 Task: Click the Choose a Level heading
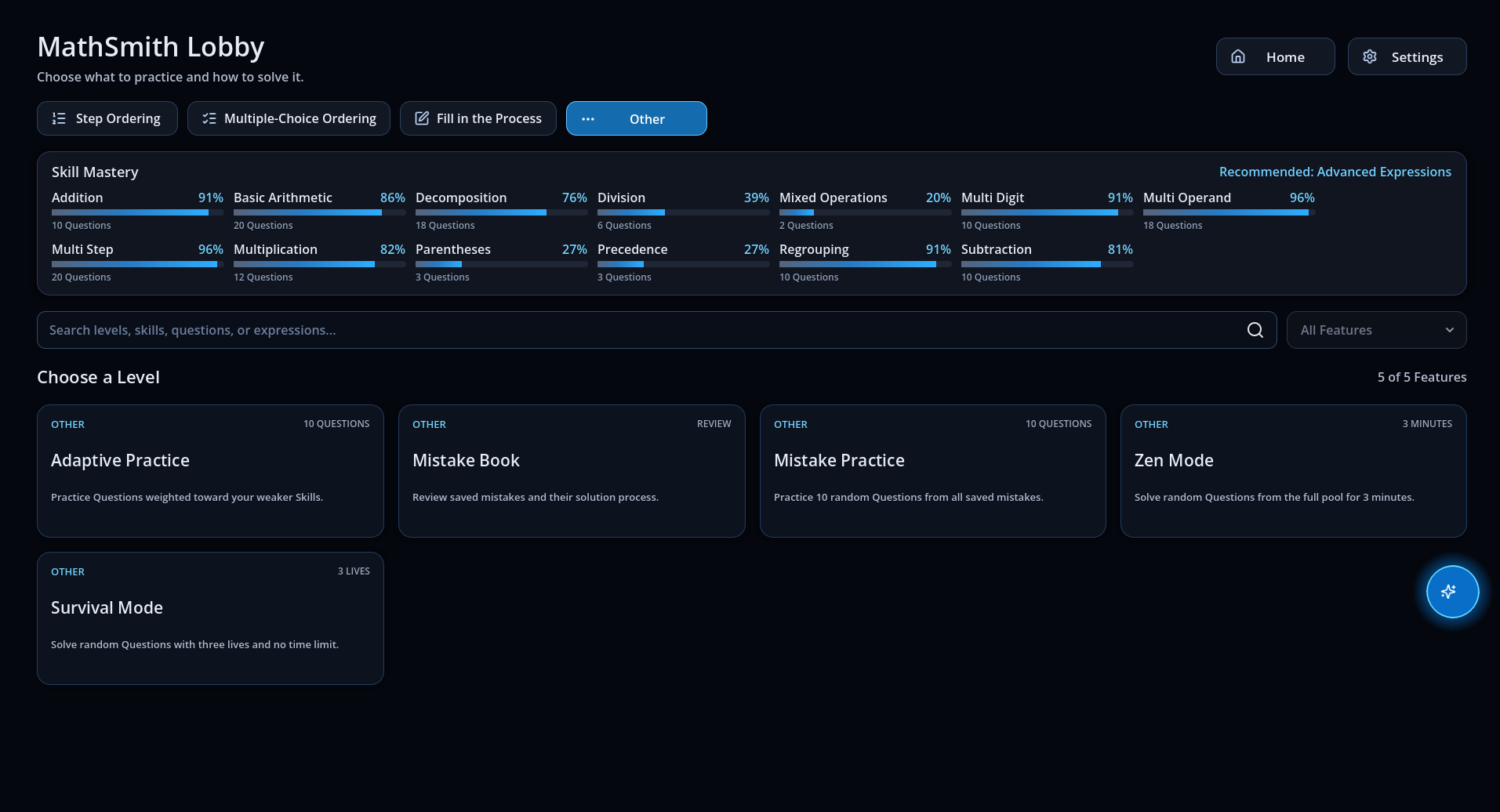98,377
